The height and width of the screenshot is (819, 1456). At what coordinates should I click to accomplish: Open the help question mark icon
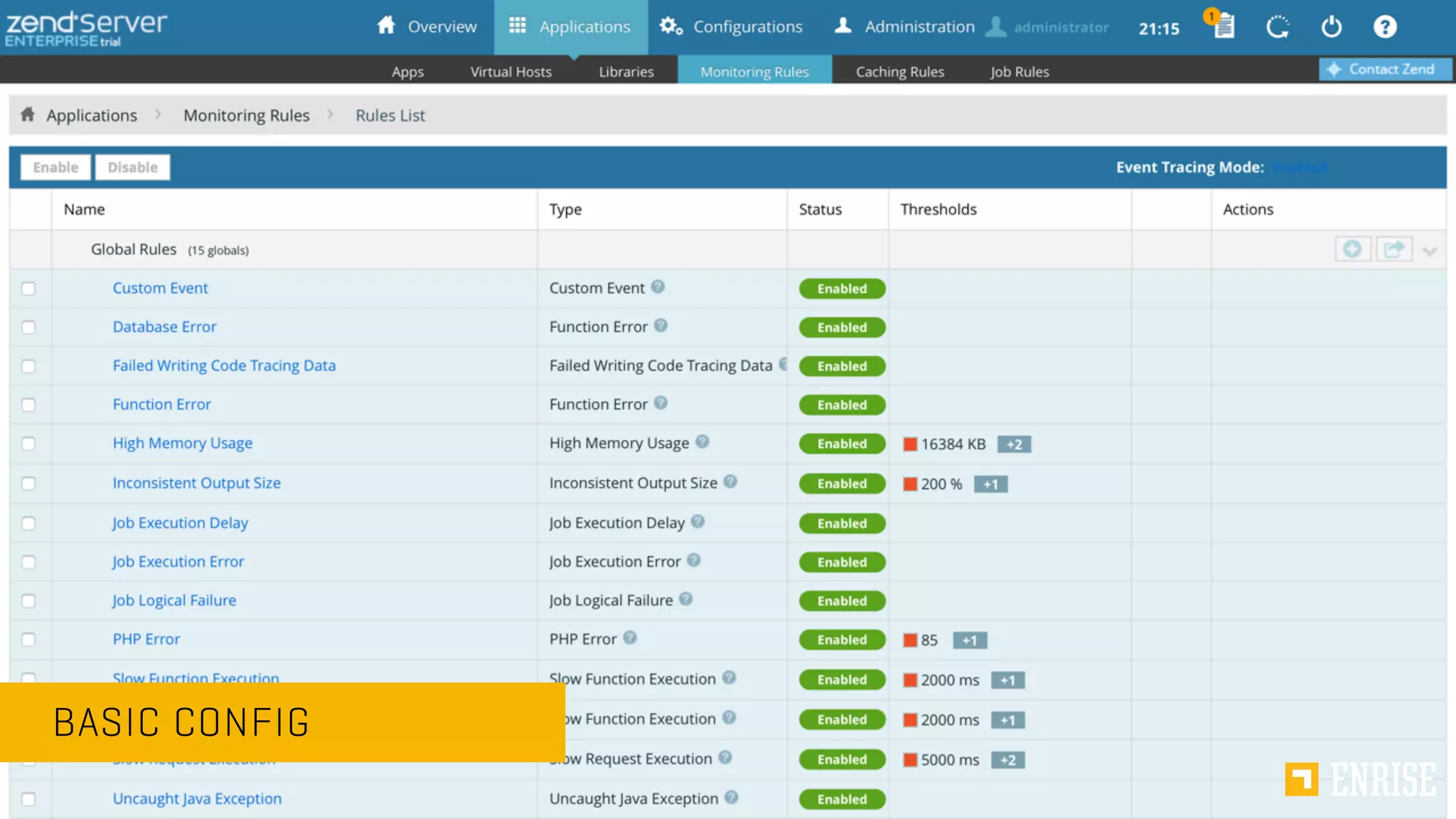[1384, 27]
